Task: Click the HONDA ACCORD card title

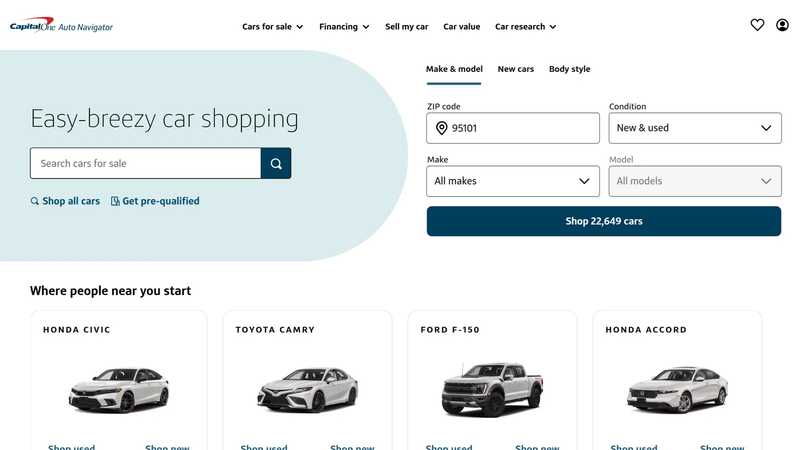Action: [646, 330]
